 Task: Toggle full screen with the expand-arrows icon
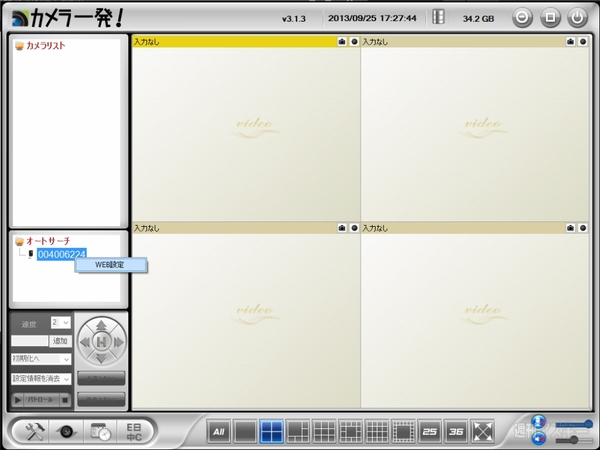(483, 432)
